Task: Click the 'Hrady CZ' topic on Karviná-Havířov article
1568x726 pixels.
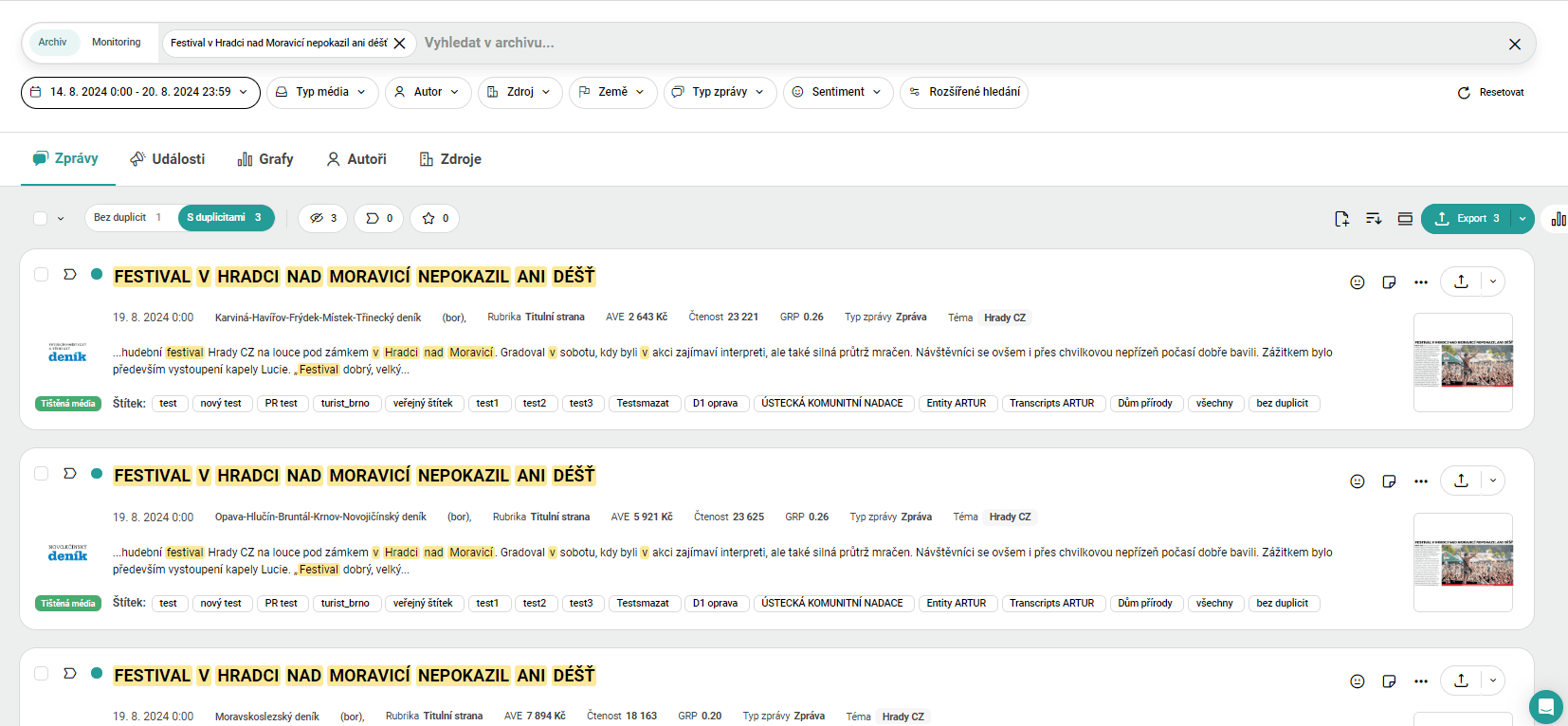Action: (x=1005, y=318)
